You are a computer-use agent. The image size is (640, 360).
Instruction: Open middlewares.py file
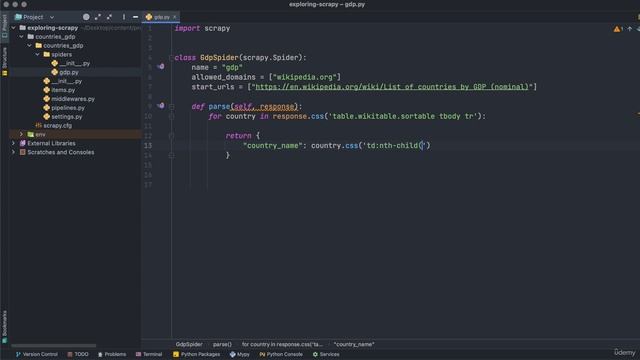pos(73,99)
